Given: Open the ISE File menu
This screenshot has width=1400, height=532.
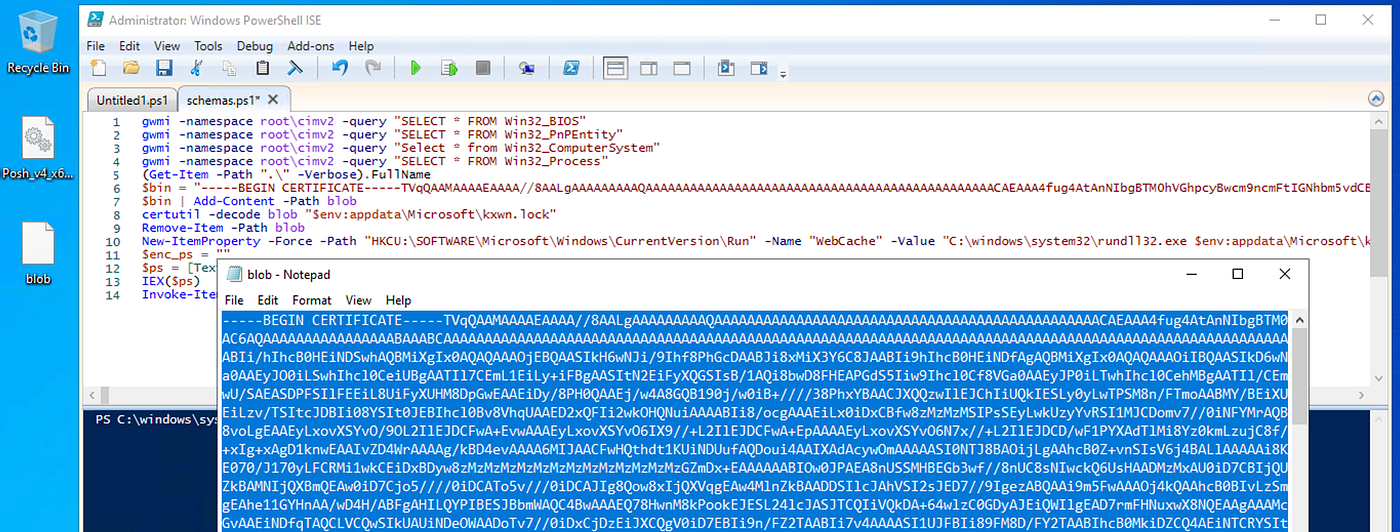Looking at the screenshot, I should click(x=95, y=46).
